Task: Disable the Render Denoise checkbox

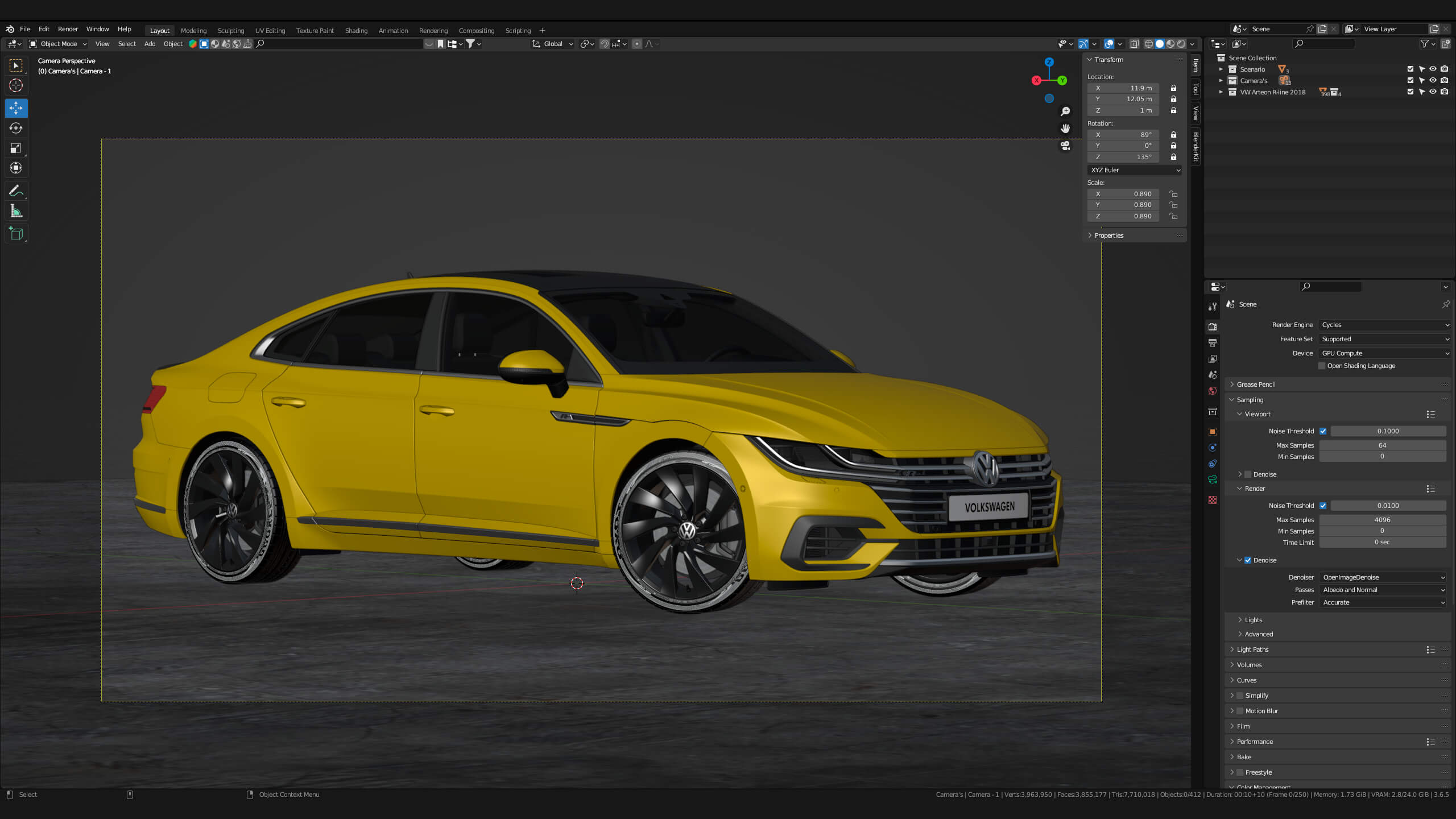Action: pos(1248,560)
